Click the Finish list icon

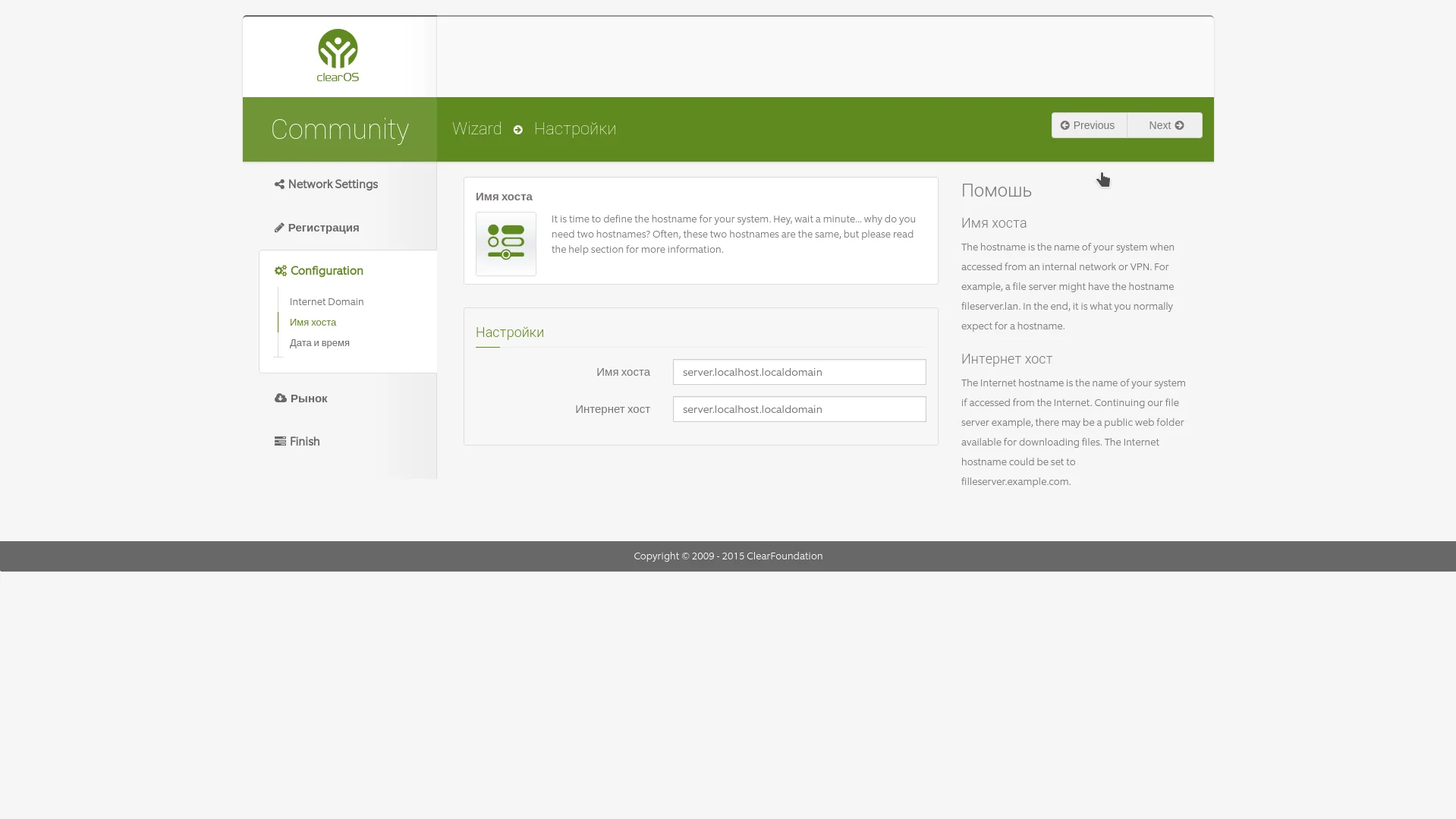pos(280,441)
